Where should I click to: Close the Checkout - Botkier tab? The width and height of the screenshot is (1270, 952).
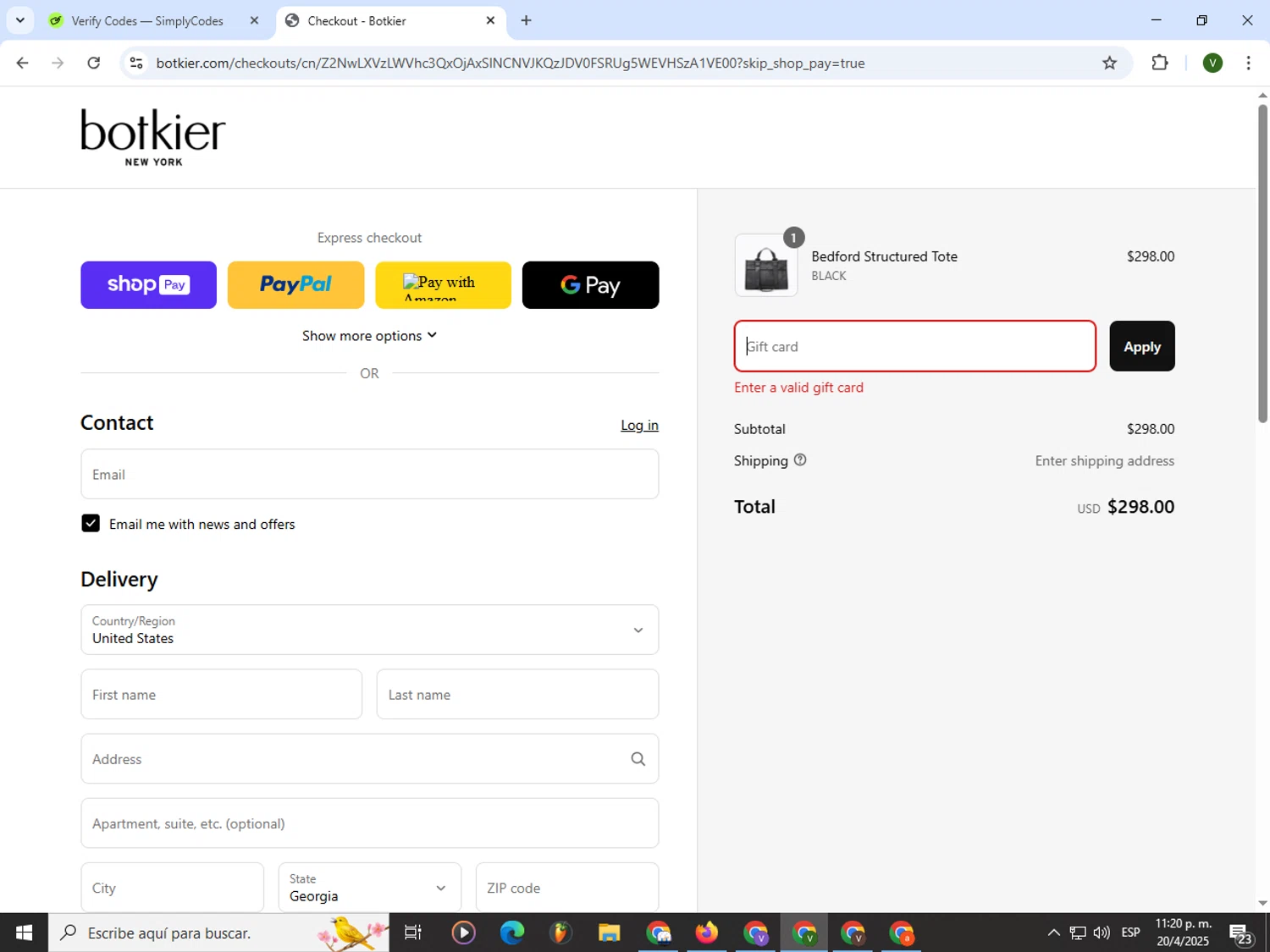pos(490,20)
